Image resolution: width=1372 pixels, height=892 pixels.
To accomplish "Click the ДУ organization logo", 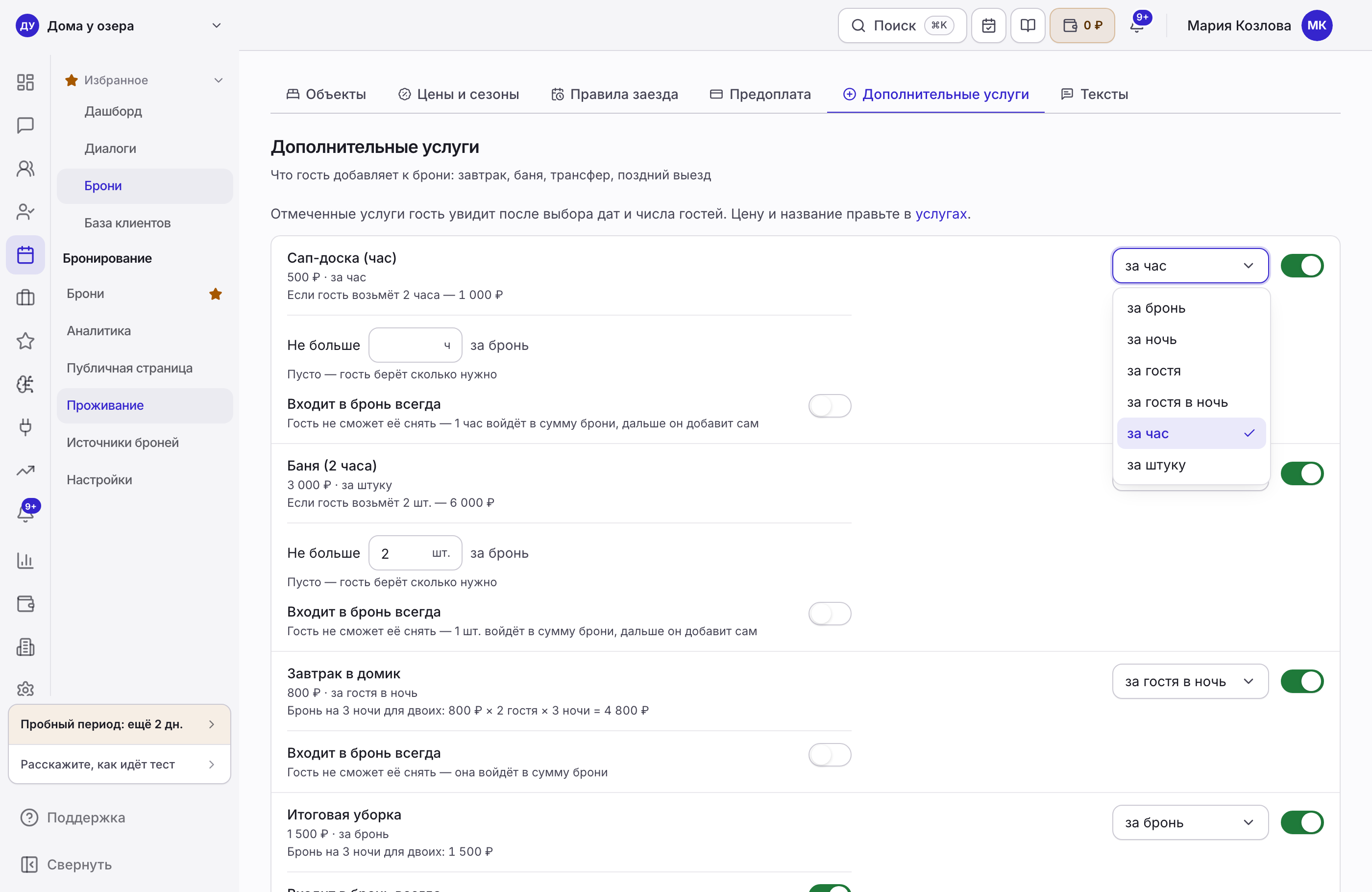I will coord(27,25).
